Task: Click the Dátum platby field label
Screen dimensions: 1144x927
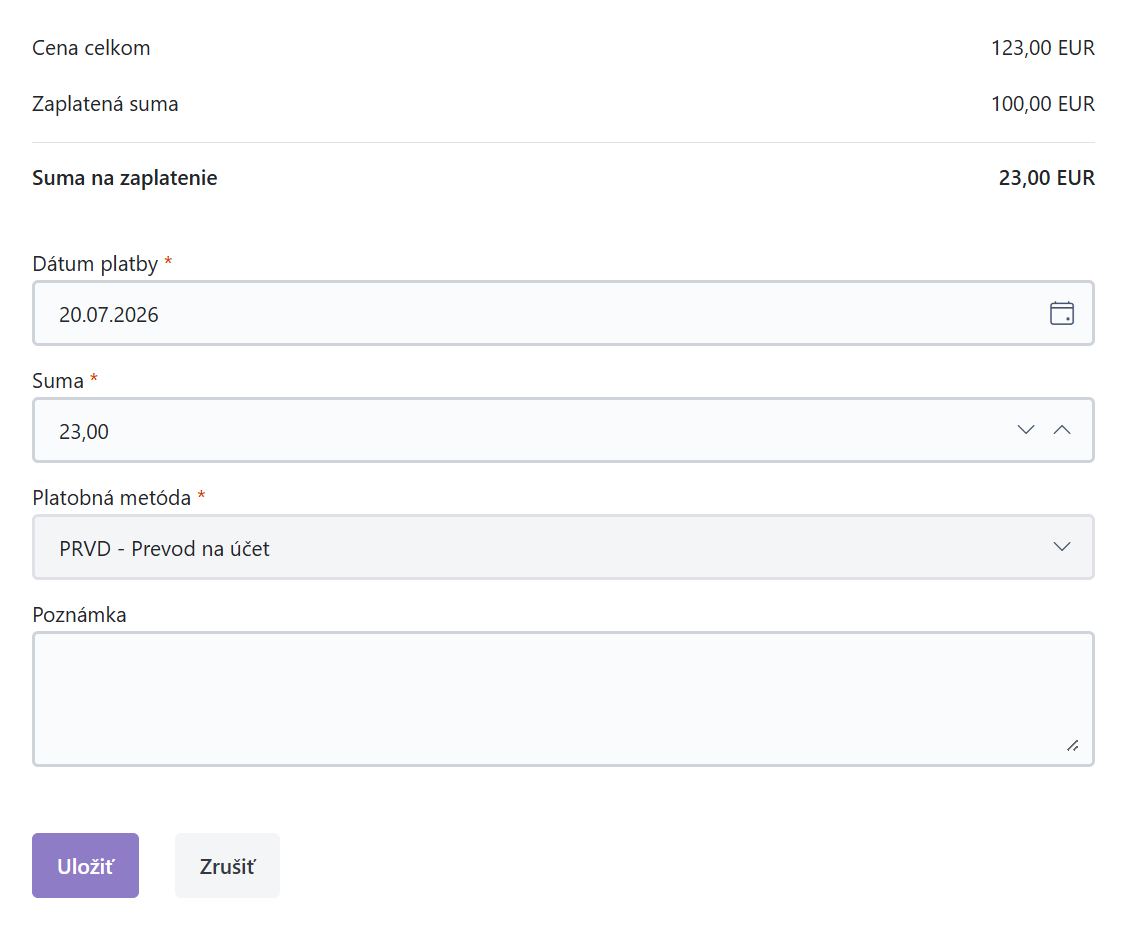Action: coord(96,263)
